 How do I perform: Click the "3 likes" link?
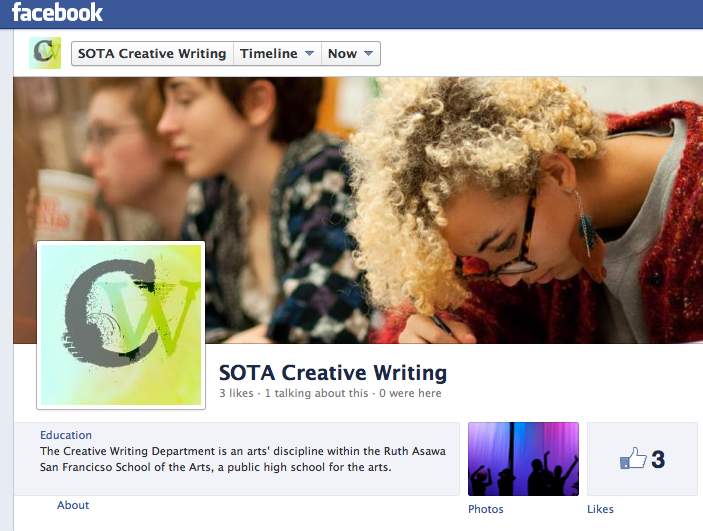tap(237, 394)
